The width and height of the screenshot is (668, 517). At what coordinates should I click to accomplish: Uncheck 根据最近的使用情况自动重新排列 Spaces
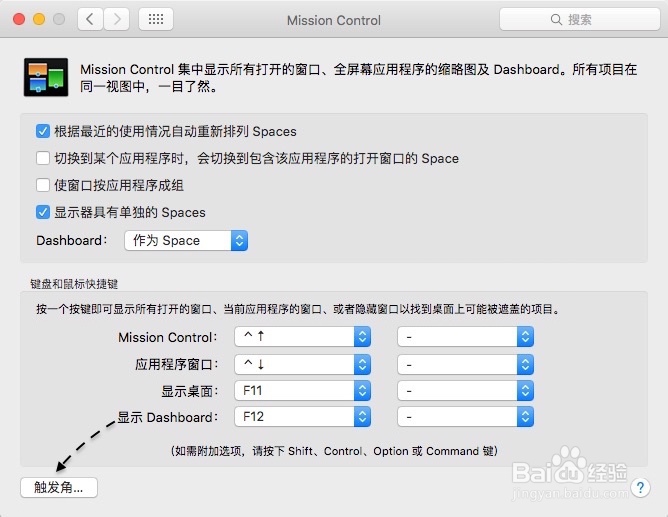tap(43, 131)
